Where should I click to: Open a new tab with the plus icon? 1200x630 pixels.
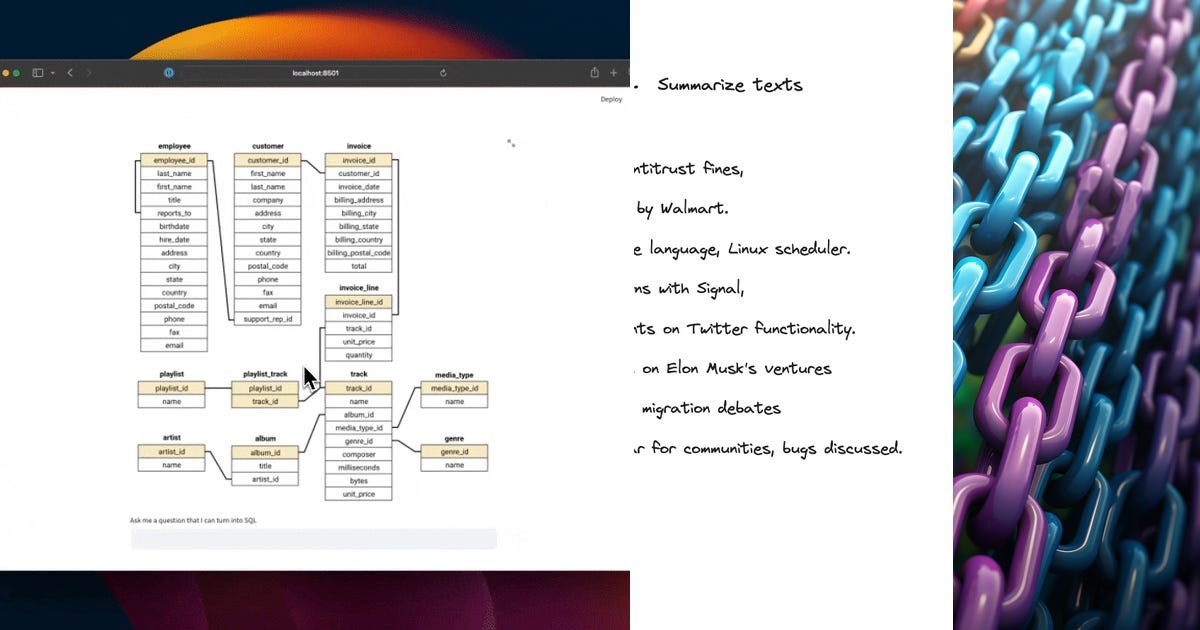(614, 73)
